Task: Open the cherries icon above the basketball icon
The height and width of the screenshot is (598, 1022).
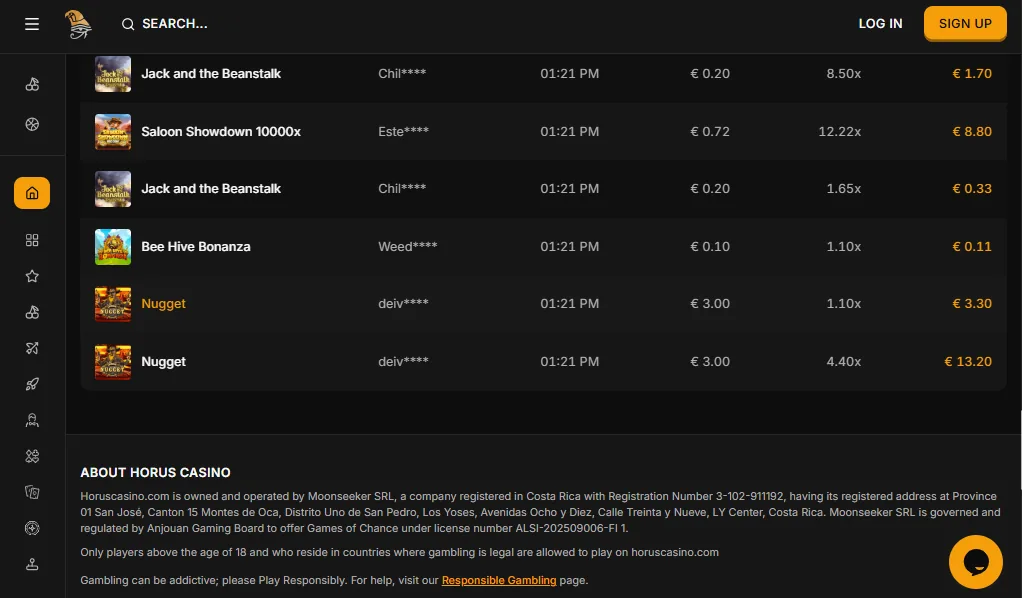Action: 32,84
